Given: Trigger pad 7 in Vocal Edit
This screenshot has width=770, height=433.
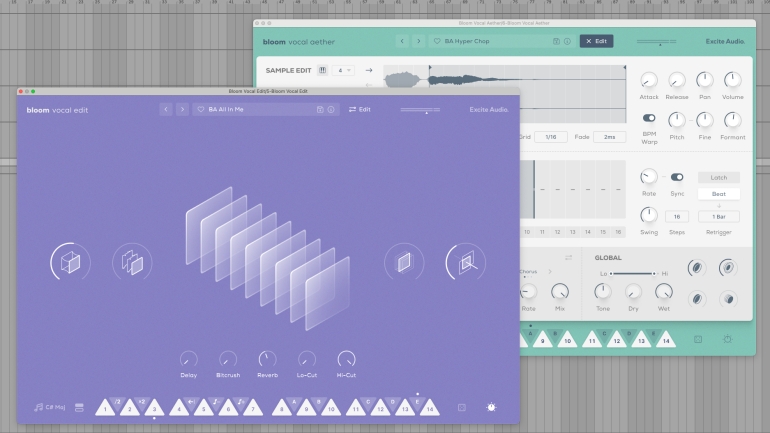Looking at the screenshot, I should (253, 407).
